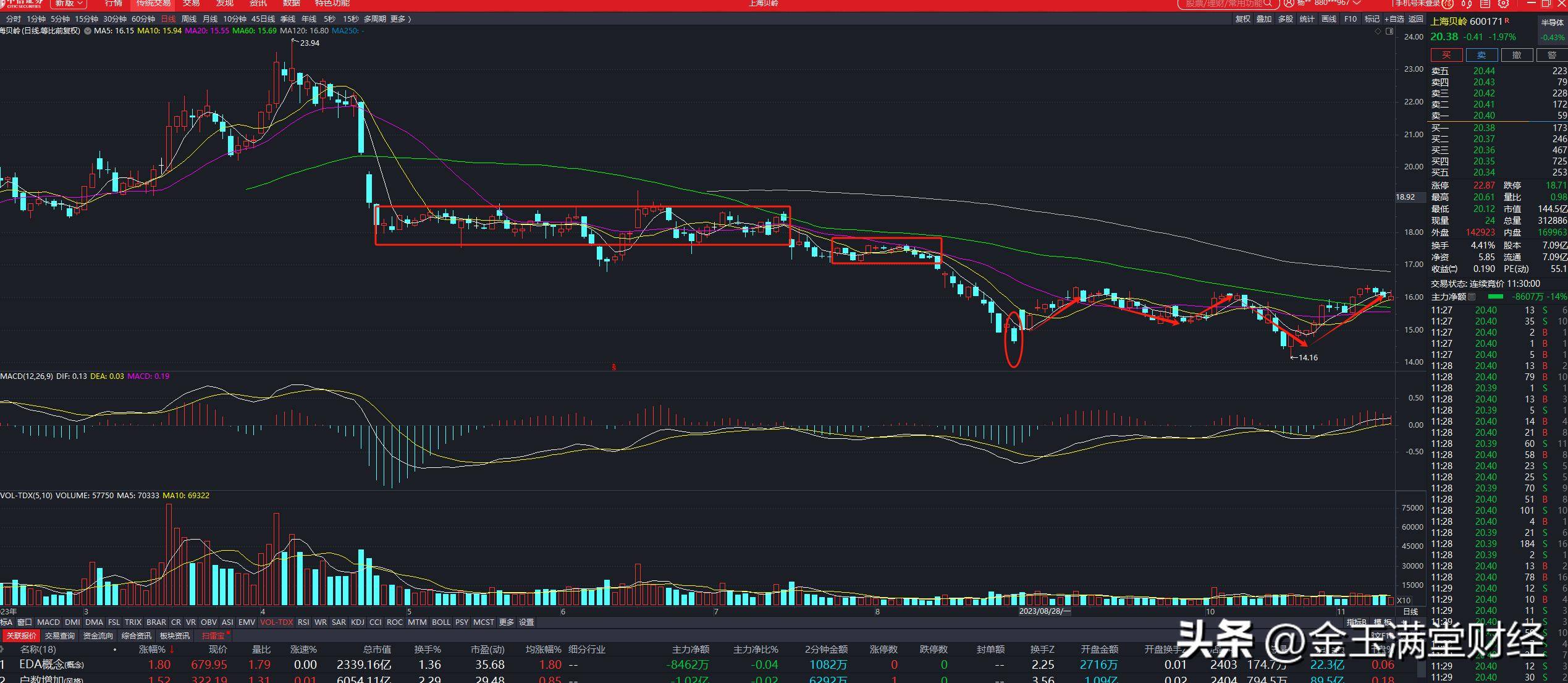Click the user account avatar icon

1288,3
